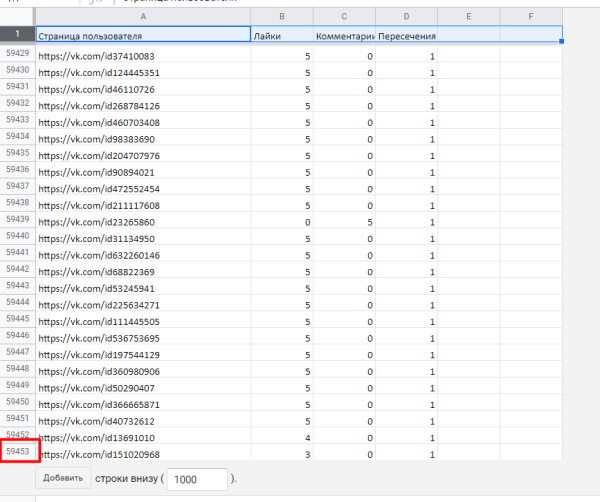Select column D header
The image size is (600, 502).
tap(406, 16)
